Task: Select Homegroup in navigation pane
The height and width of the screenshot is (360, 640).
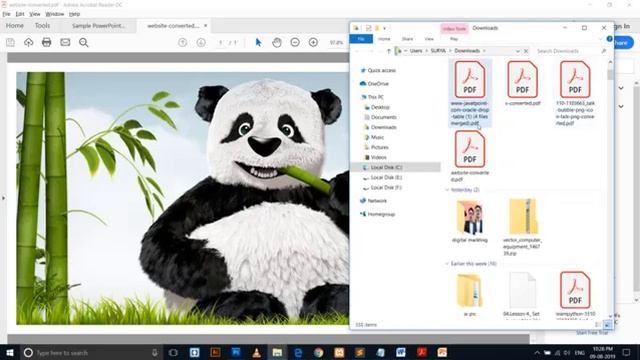Action: [381, 214]
